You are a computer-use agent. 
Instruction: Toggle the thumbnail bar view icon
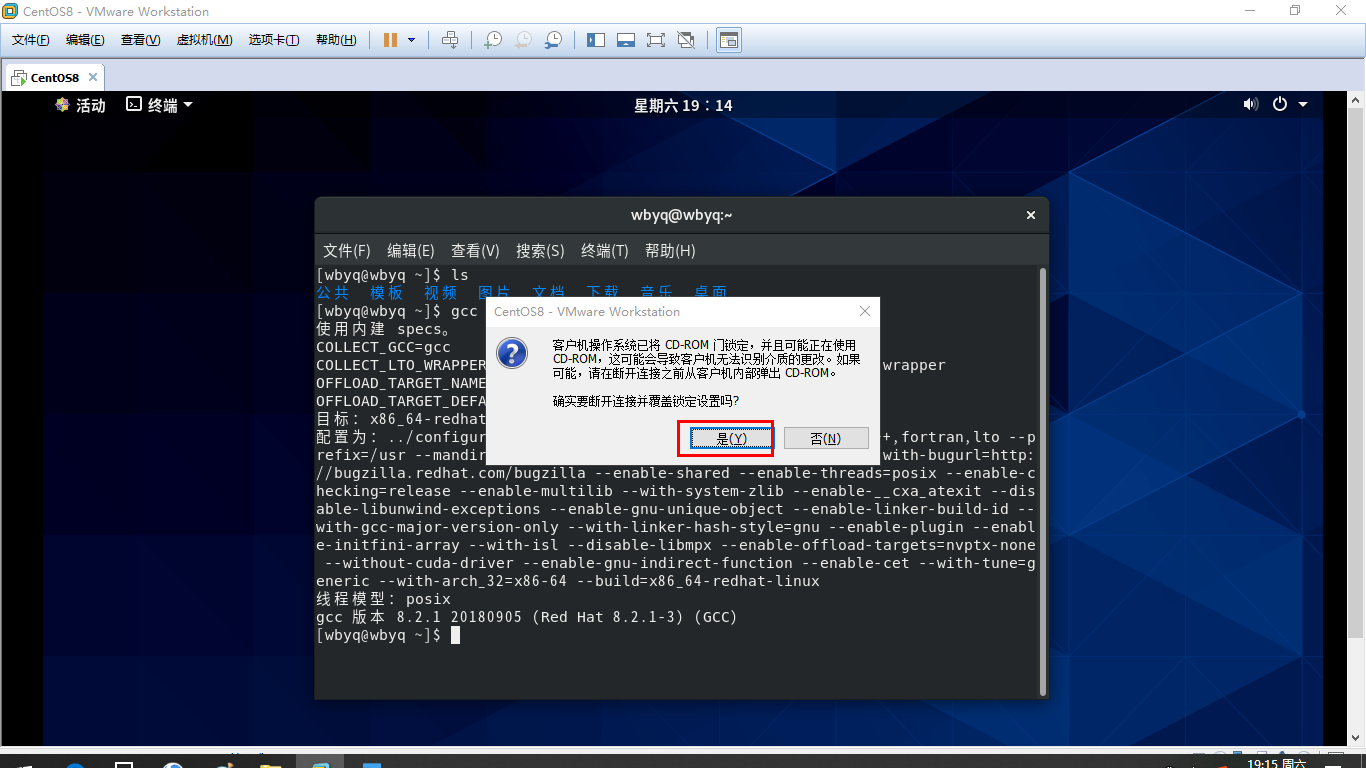pyautogui.click(x=626, y=40)
